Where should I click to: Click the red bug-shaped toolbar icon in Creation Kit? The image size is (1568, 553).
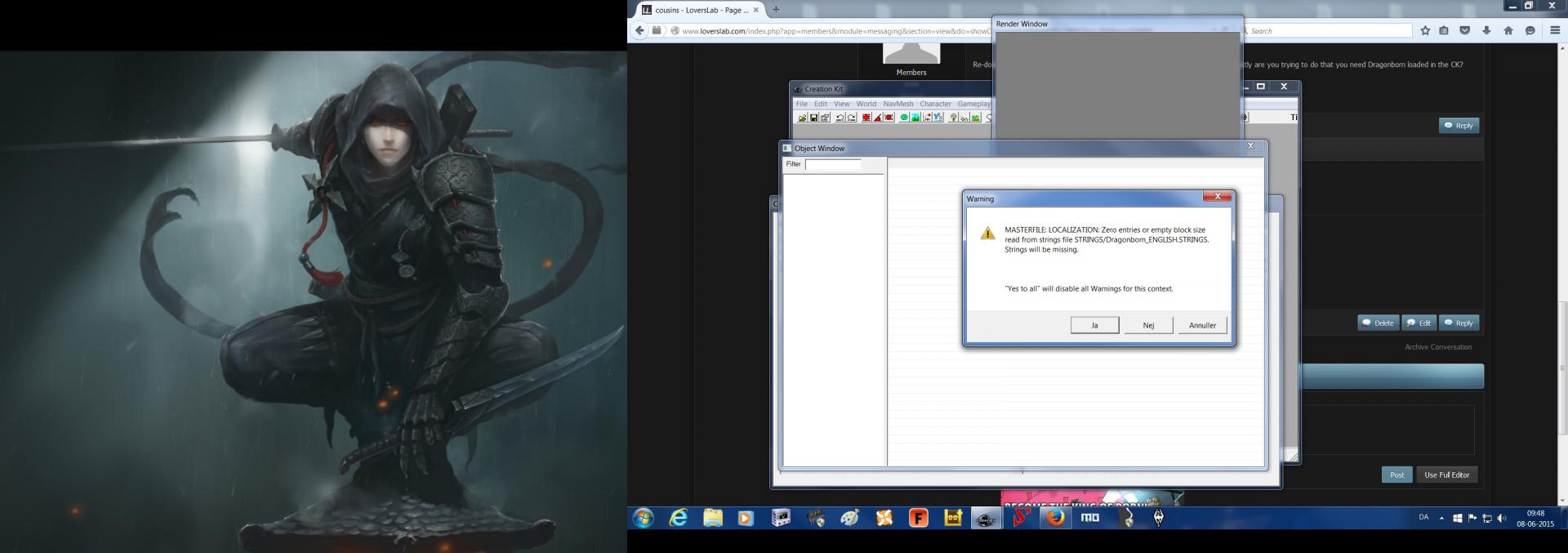coord(889,118)
